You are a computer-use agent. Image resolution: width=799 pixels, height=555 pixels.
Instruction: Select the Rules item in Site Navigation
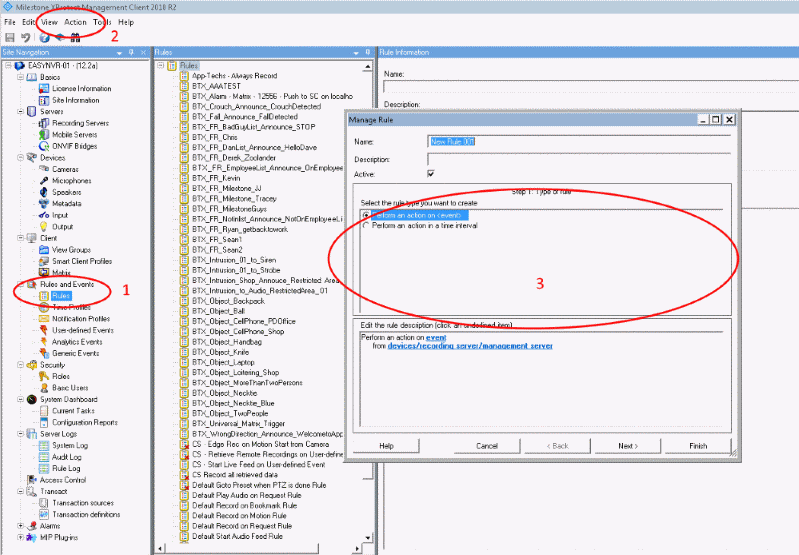(61, 296)
